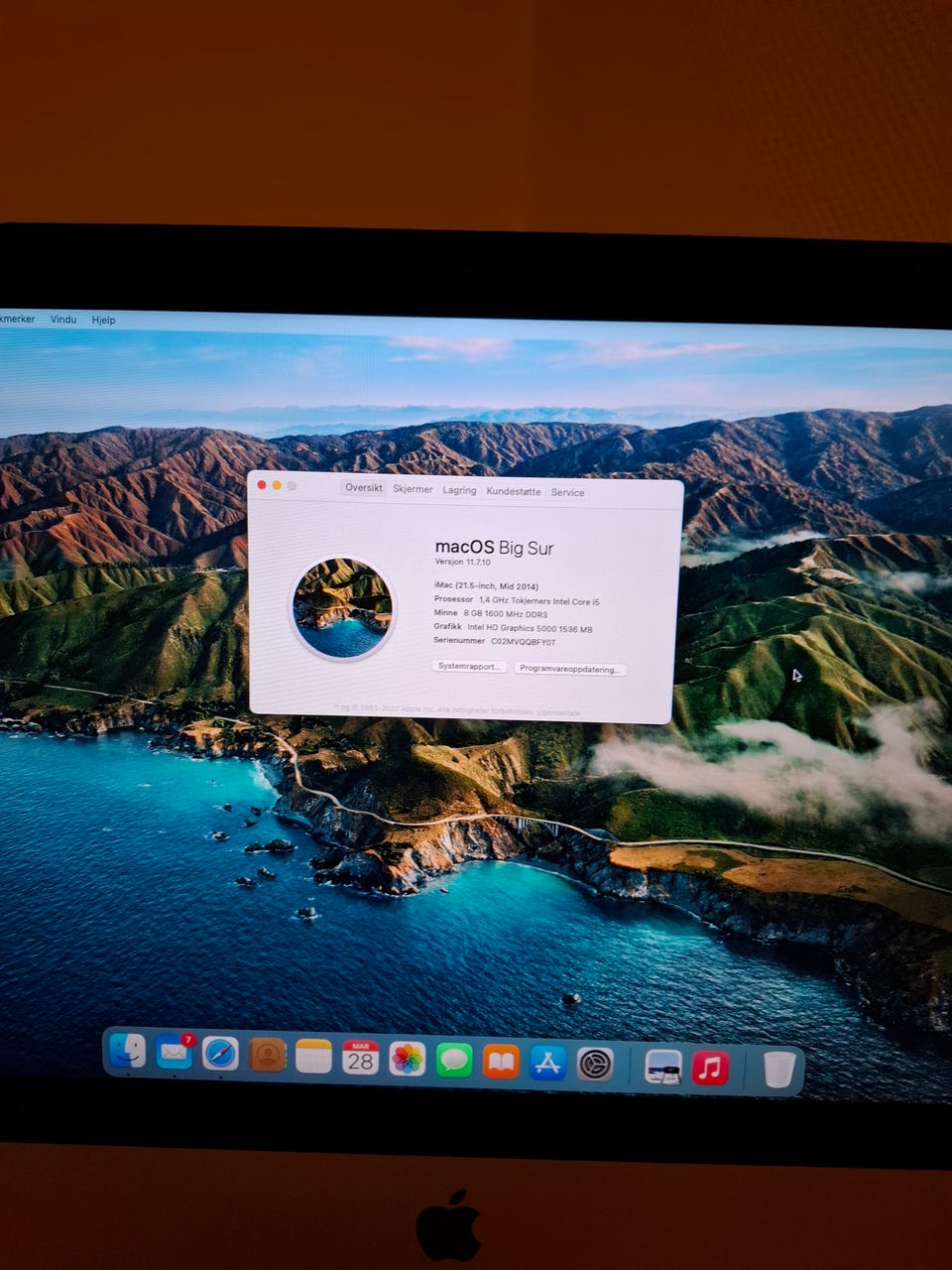This screenshot has height=1270, width=952.
Task: Open the Vindu menu
Action: coord(63,318)
